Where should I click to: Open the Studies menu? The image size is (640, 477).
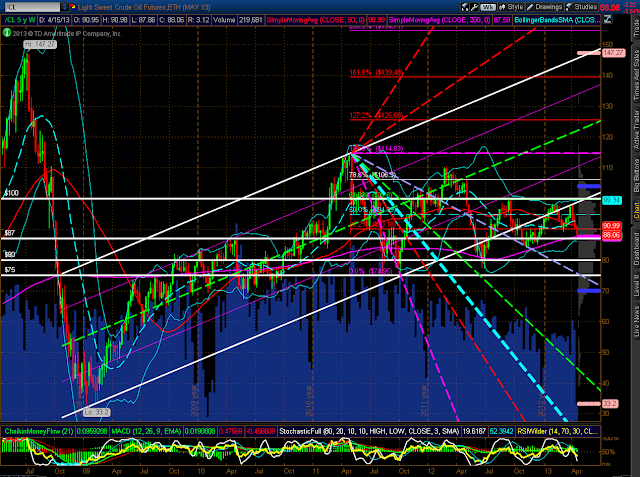point(582,7)
